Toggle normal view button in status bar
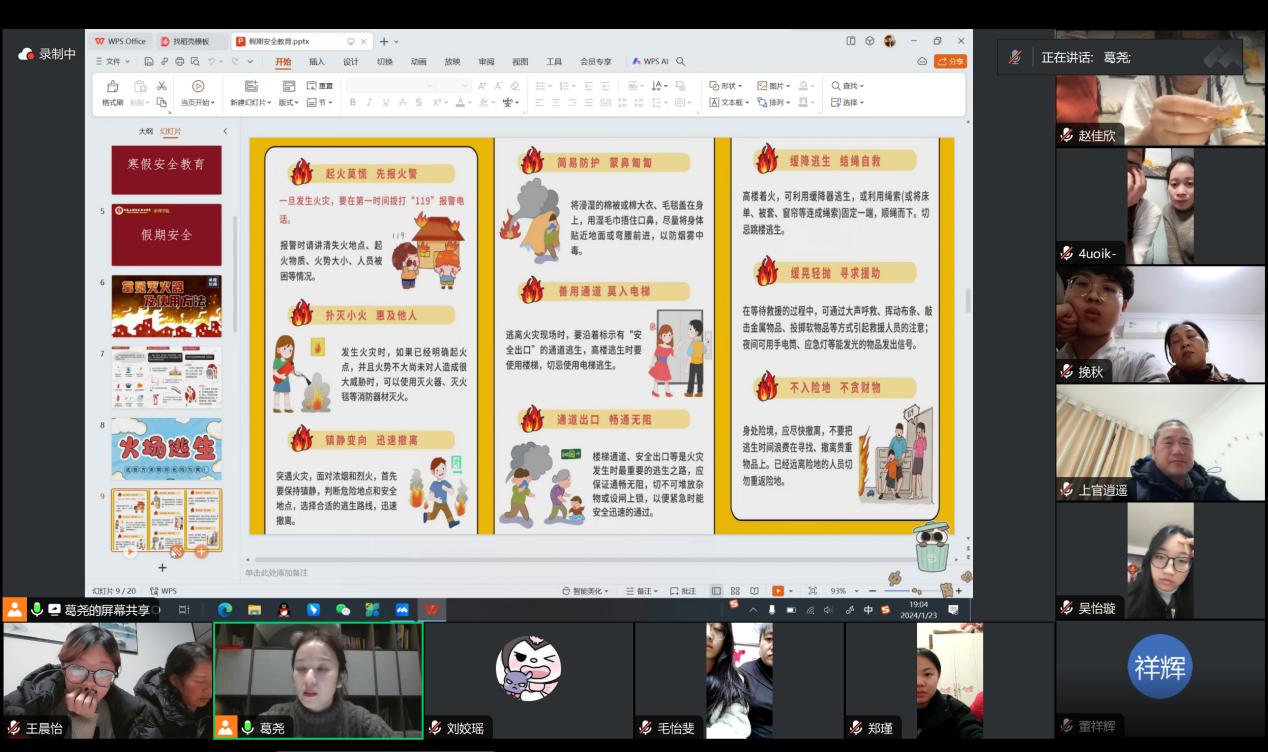Image resolution: width=1268 pixels, height=752 pixels. coord(716,591)
